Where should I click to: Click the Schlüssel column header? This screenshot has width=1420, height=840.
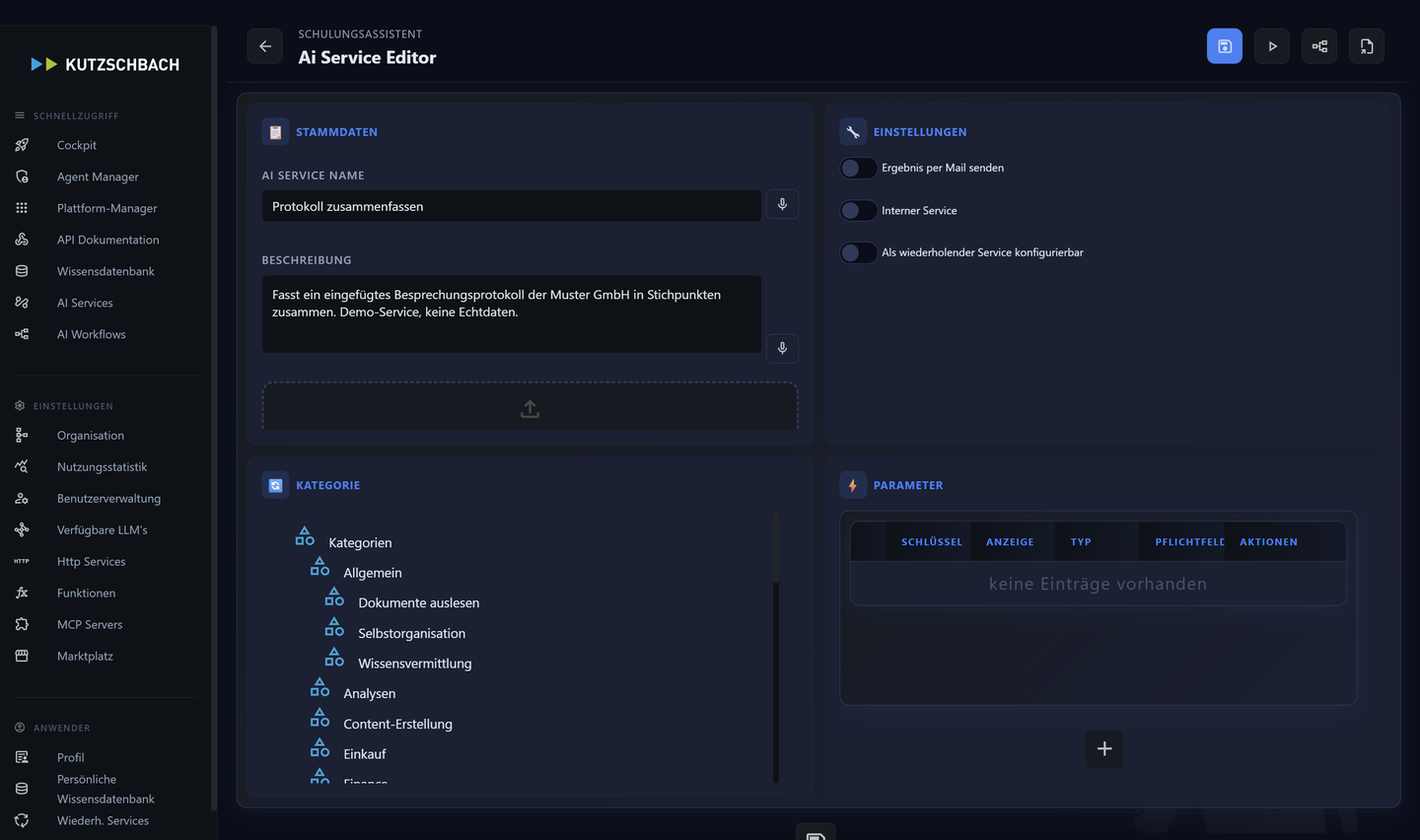coord(932,542)
